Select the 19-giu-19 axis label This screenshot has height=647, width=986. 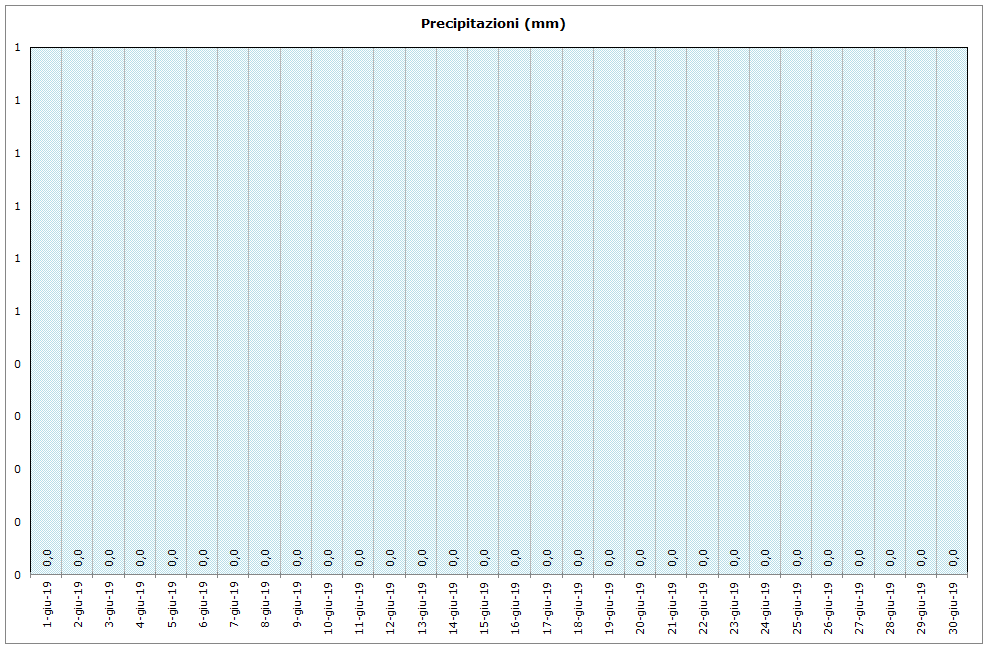609,607
